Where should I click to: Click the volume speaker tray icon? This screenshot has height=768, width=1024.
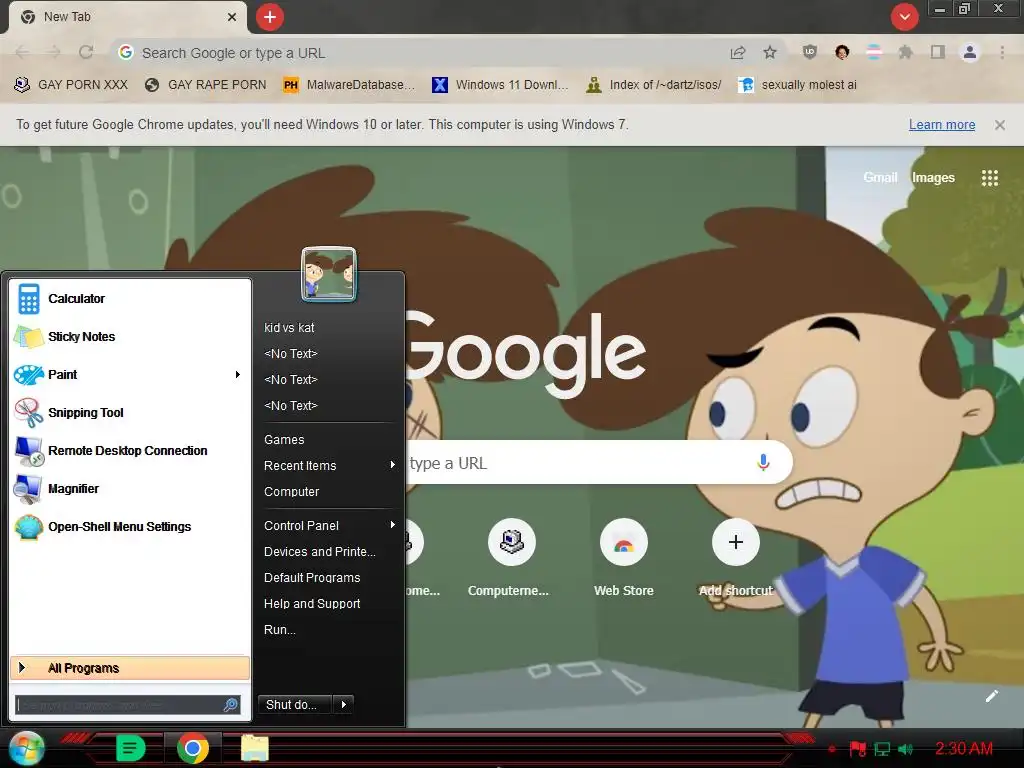[x=906, y=749]
